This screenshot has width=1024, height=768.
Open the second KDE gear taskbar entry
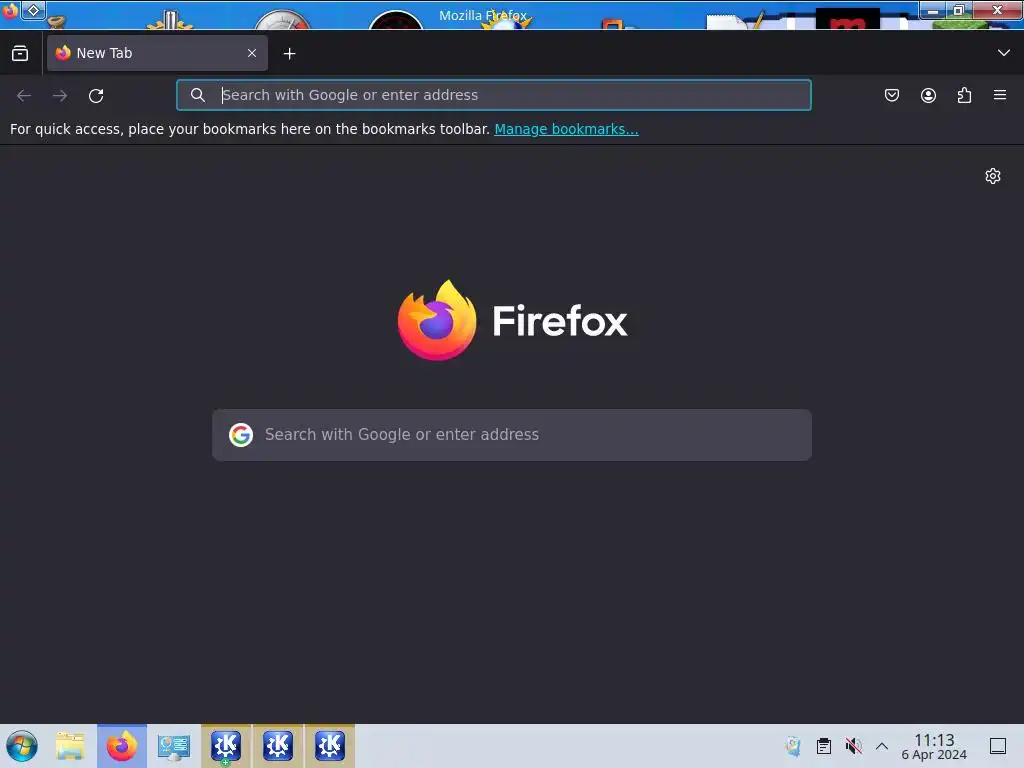coord(278,746)
